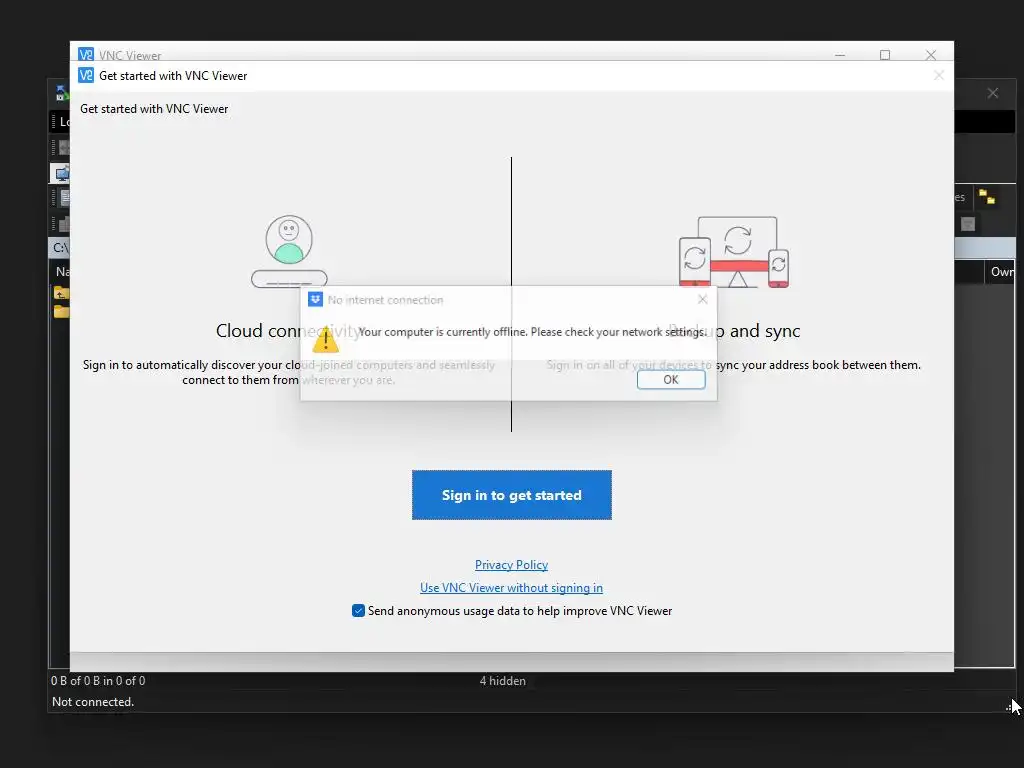Close the No internet connection dialog
The image size is (1024, 768).
pyautogui.click(x=702, y=299)
